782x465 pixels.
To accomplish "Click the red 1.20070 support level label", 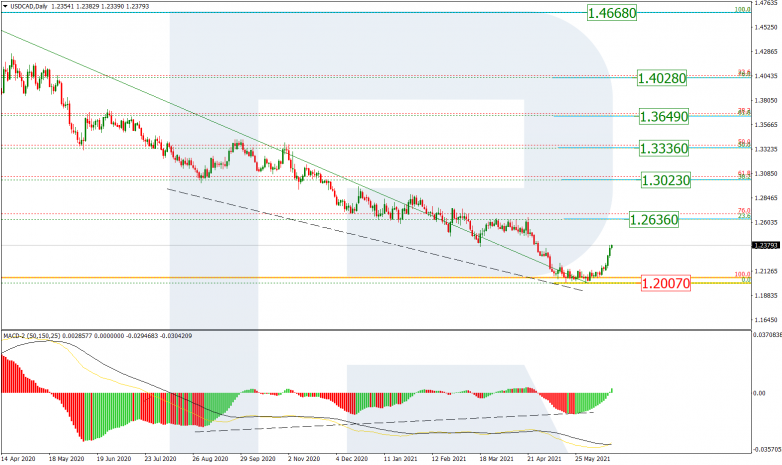I will (x=666, y=283).
